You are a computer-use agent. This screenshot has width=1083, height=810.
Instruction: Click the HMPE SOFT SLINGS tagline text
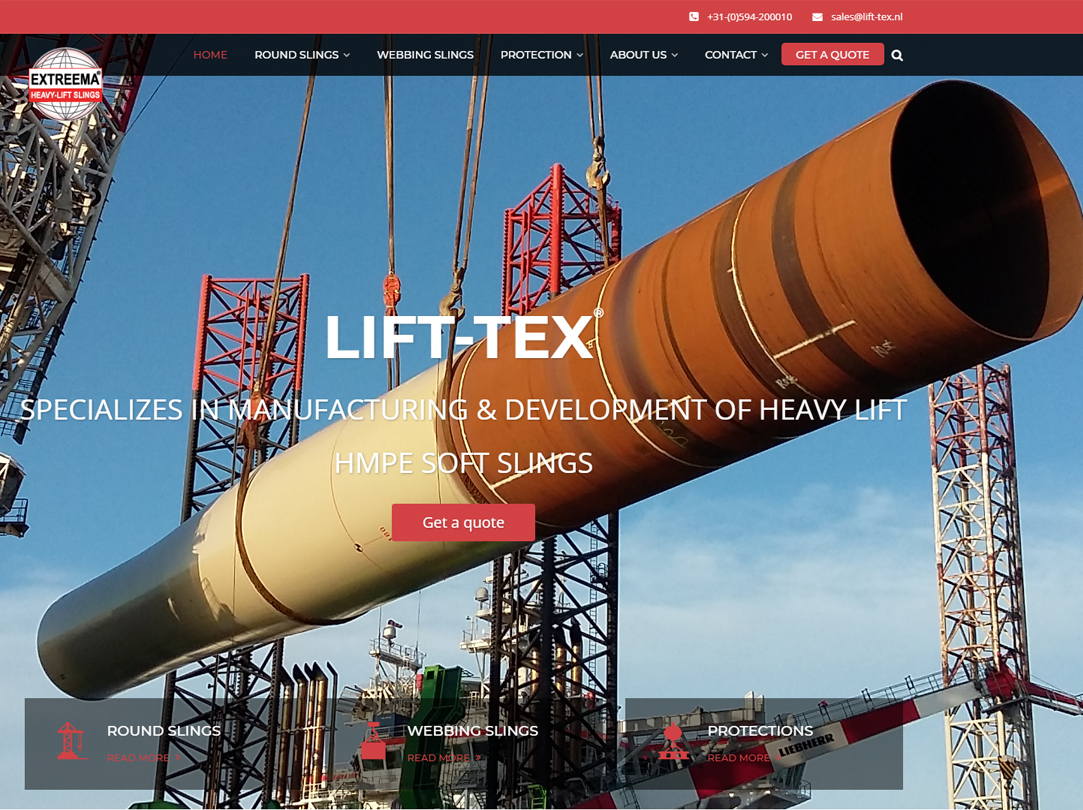point(463,463)
